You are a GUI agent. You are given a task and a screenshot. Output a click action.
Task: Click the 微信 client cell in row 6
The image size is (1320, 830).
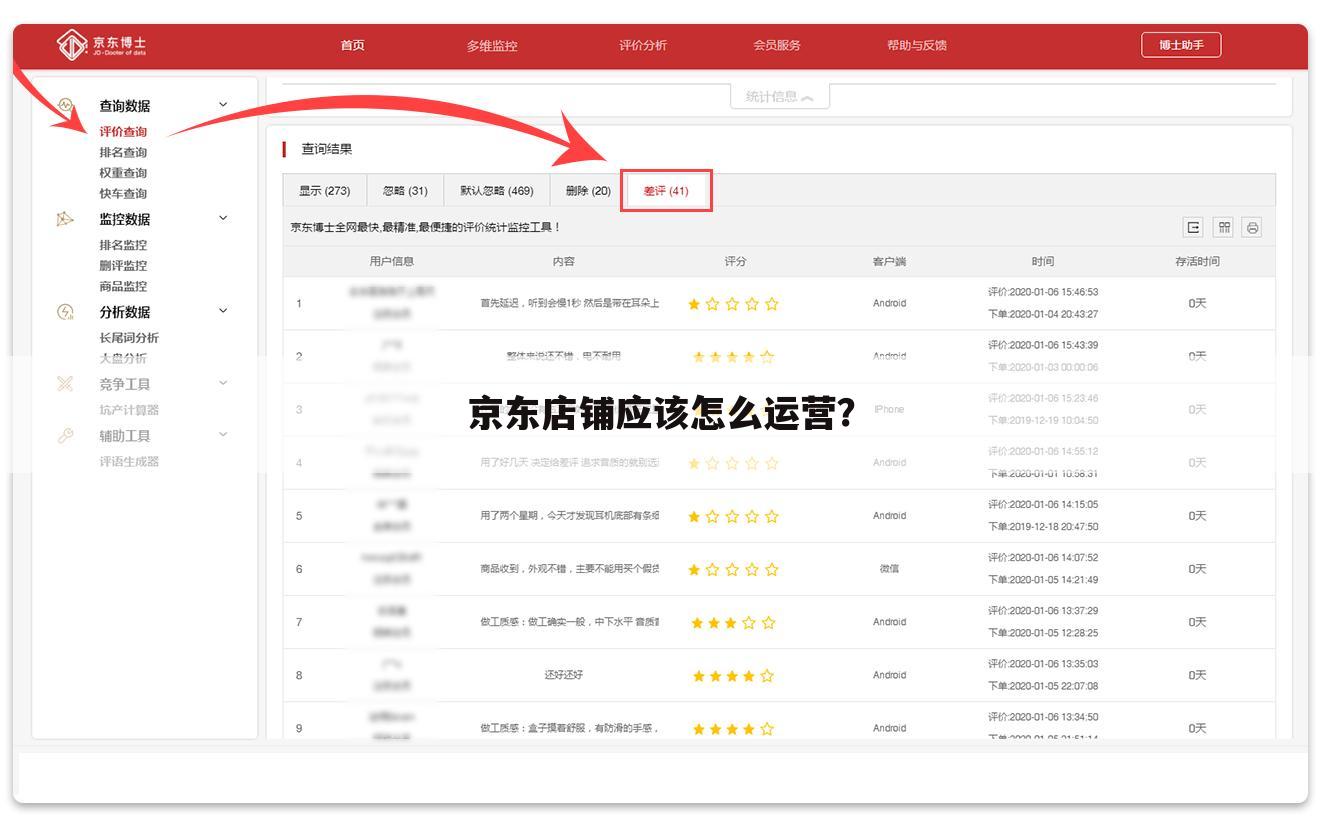tap(889, 569)
